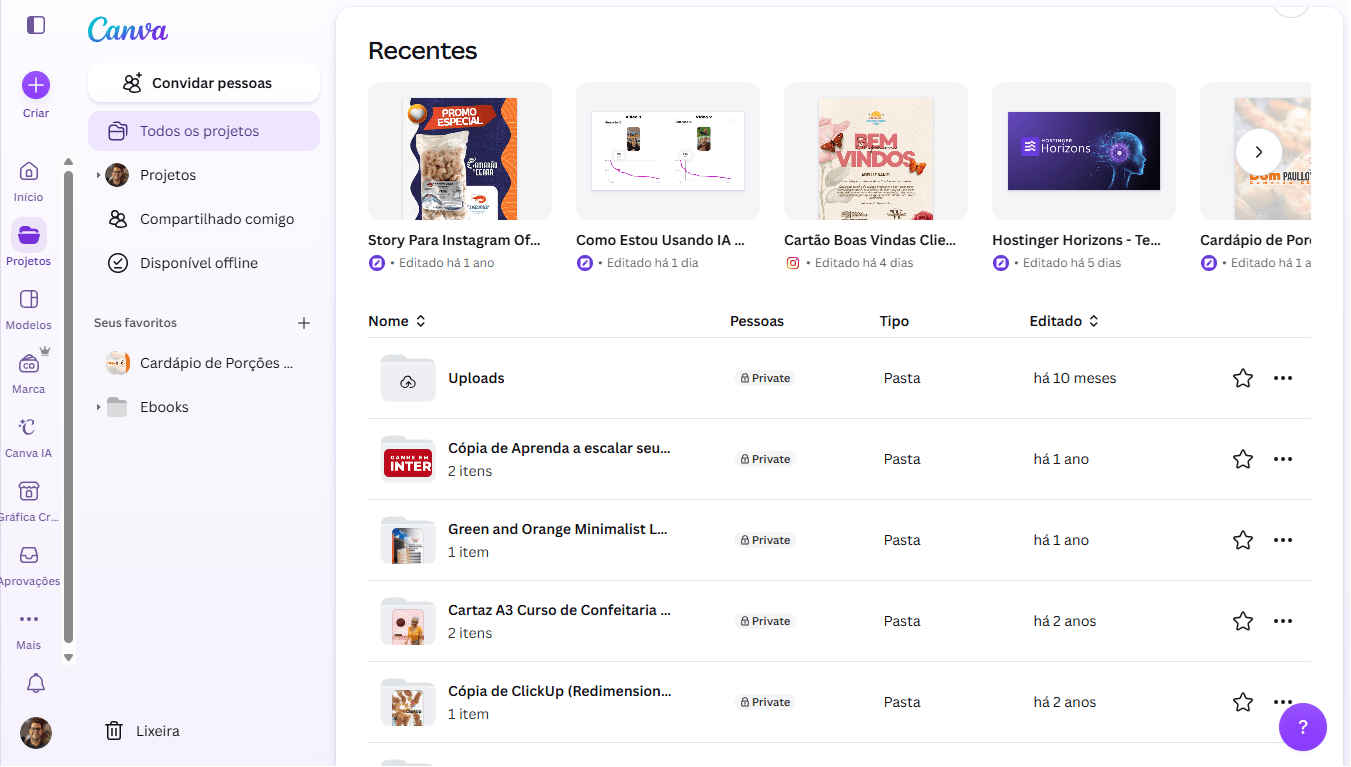
Task: Select Todos os projetos
Action: click(x=204, y=131)
